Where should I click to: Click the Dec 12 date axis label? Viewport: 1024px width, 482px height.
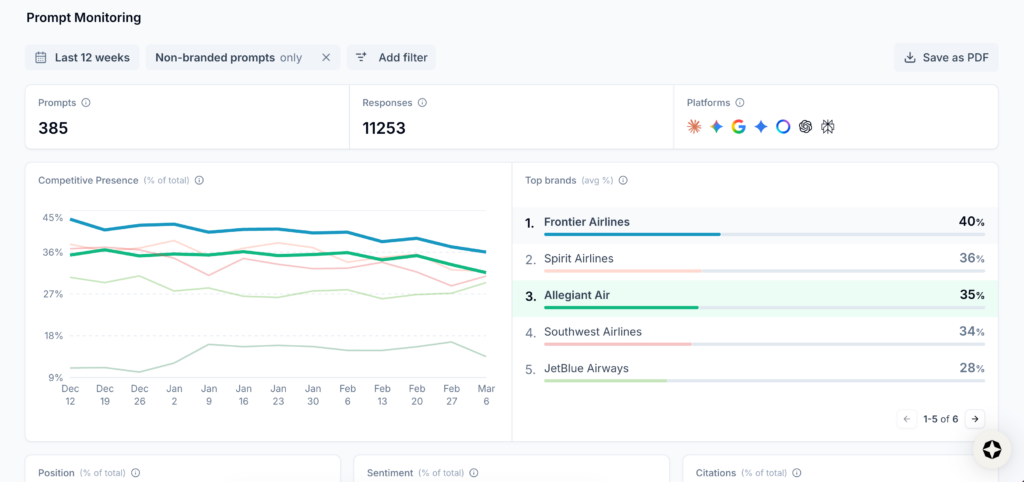click(x=70, y=394)
